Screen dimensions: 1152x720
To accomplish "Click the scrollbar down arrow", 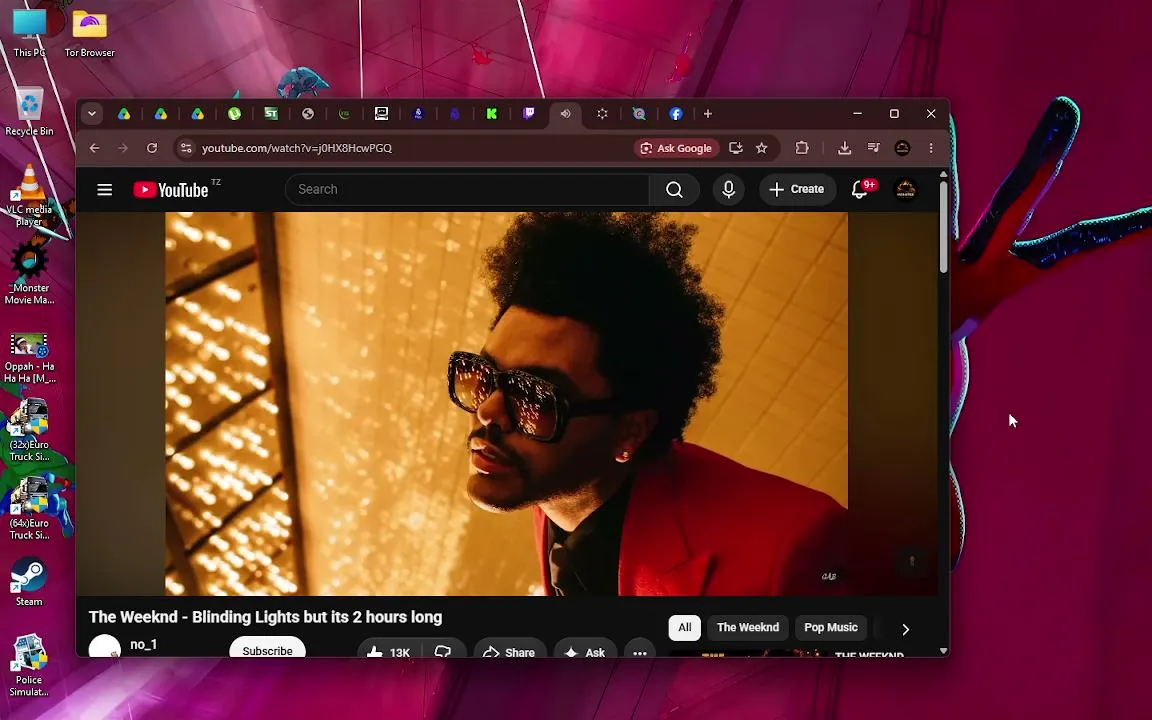I will click(943, 651).
